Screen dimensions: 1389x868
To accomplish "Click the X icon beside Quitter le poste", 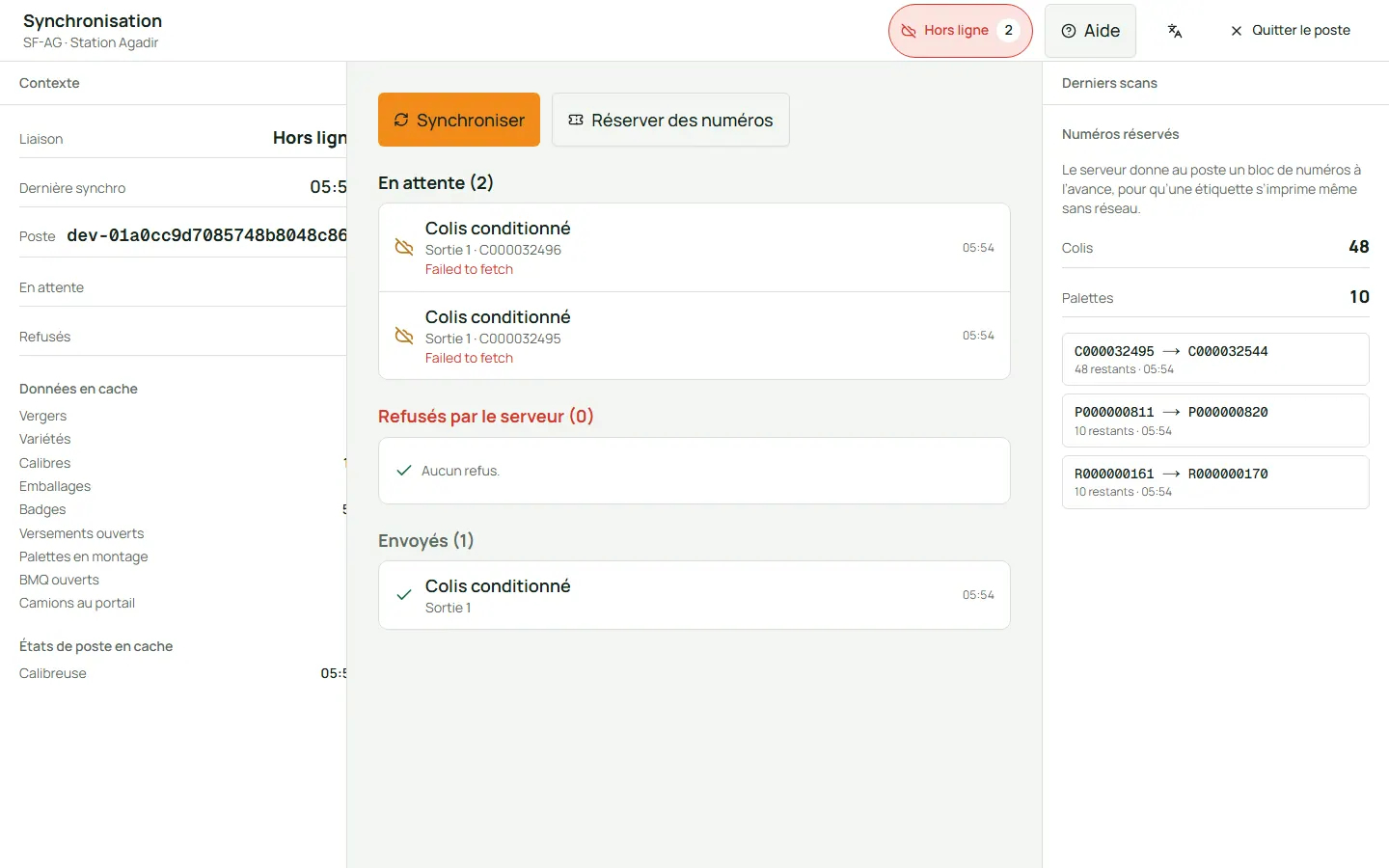I will 1237,31.
